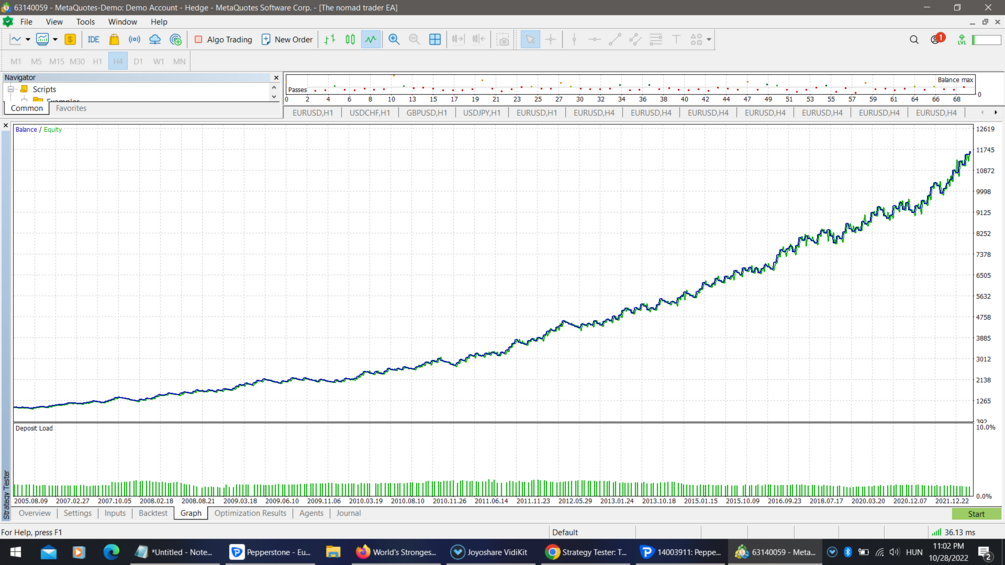
Task: Switch chart to line chart
Action: [371, 40]
